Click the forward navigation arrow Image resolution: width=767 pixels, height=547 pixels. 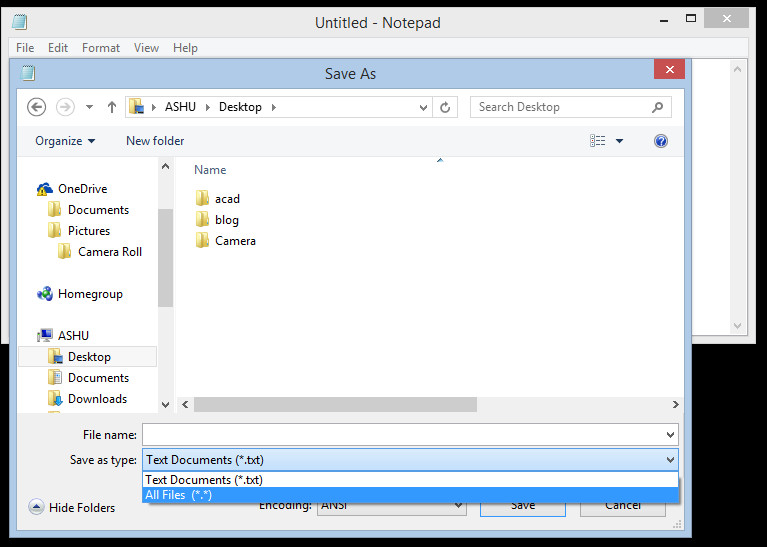click(65, 107)
